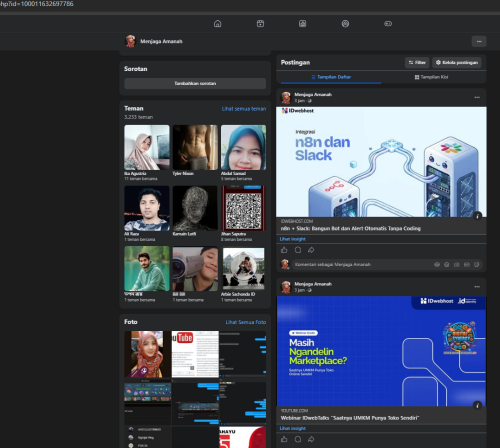Click Lihat insight under the n8n Slack post

tap(292, 239)
